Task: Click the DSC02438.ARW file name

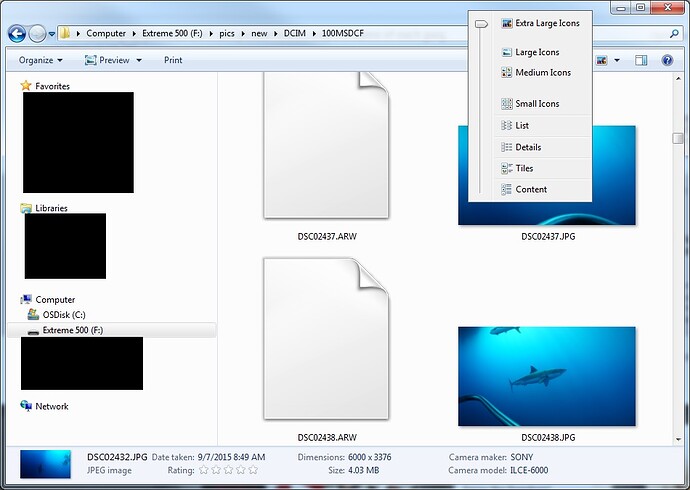Action: pos(327,438)
